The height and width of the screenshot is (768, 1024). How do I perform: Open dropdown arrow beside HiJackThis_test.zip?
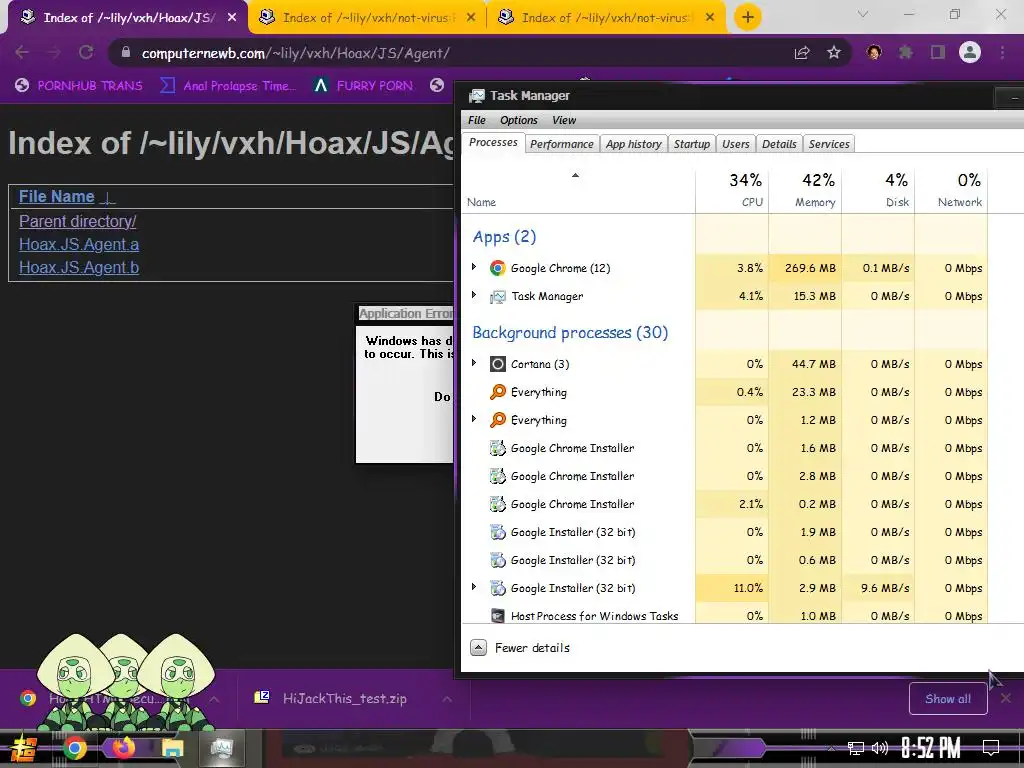click(x=447, y=699)
